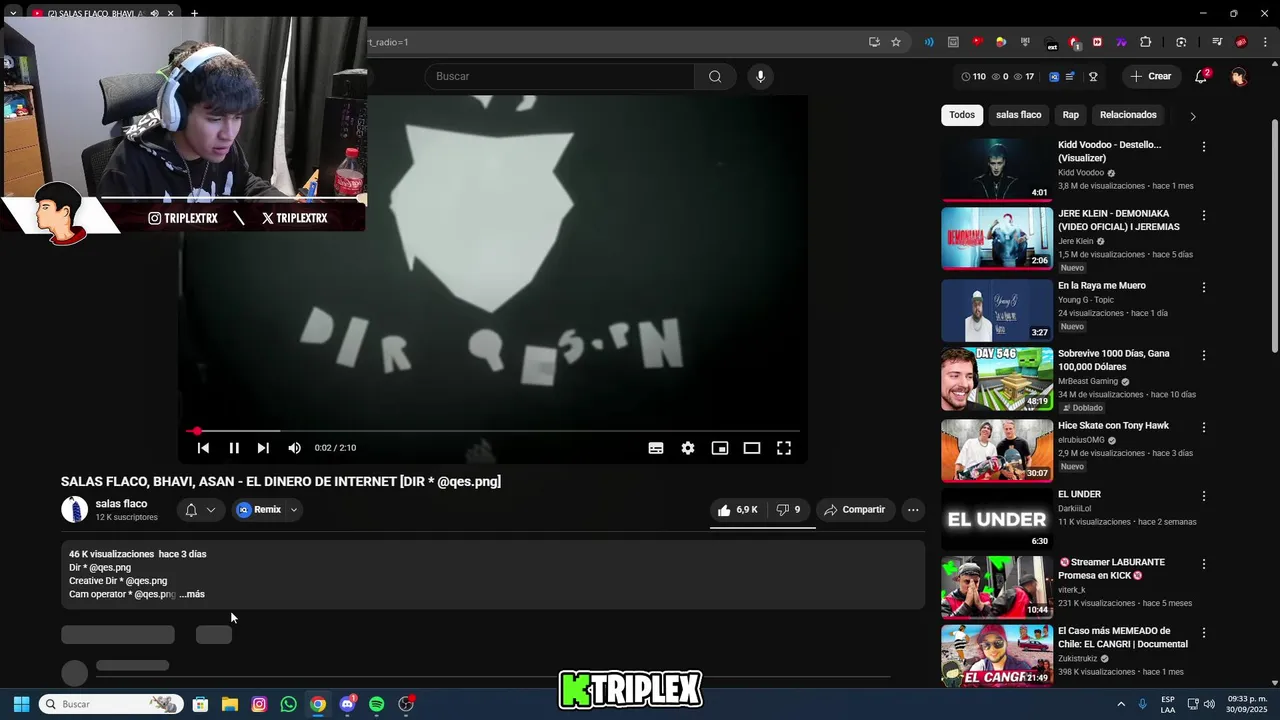Open options for JERE KLEIN DEMONIAKA video
This screenshot has height=720, width=1280.
1204,215
